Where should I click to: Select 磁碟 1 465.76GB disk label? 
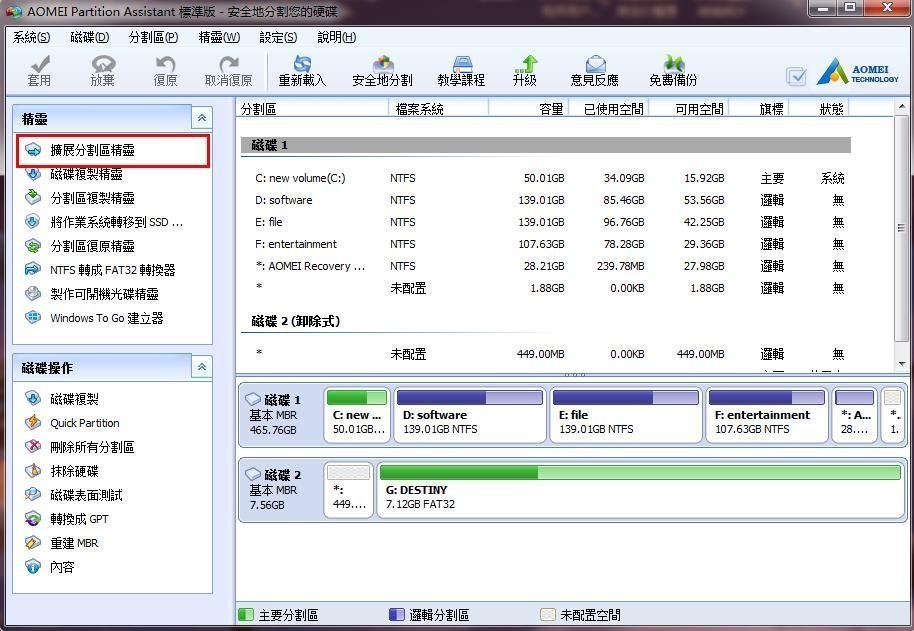pos(280,415)
